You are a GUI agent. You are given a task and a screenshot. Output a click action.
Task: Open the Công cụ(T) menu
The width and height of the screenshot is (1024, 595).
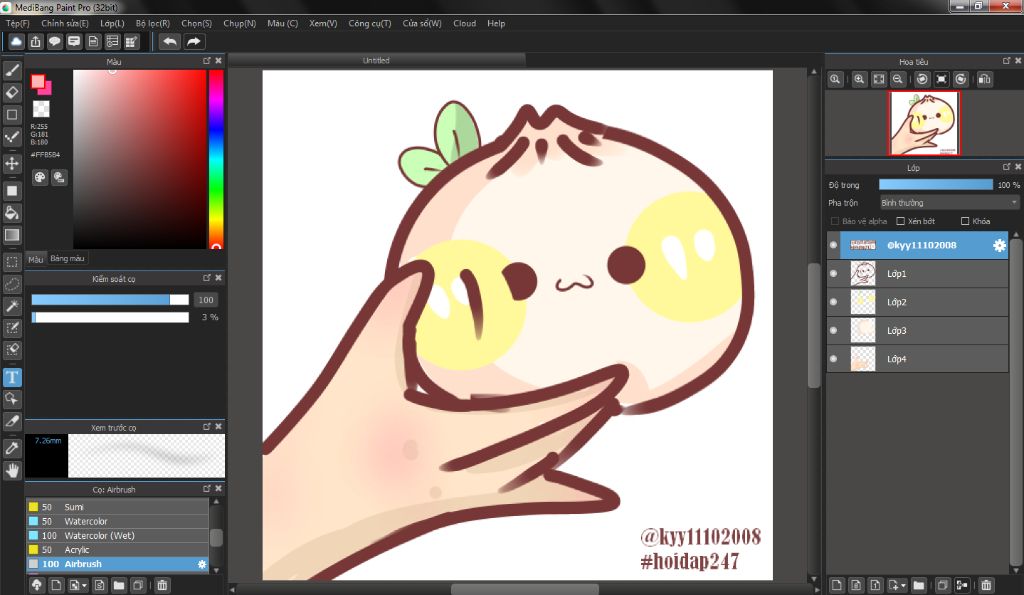(370, 24)
